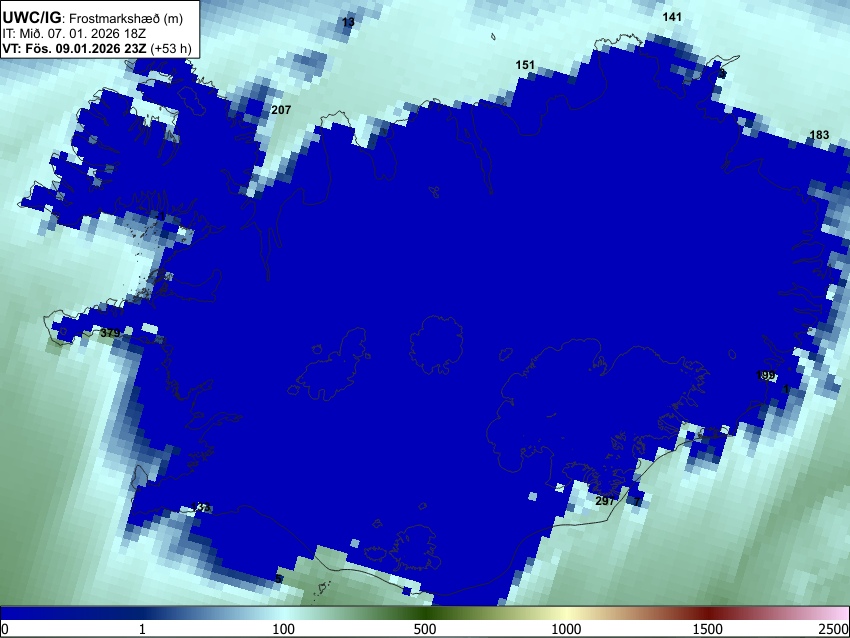Screen dimensions: 850x638
Task: Click the 'VT: Fös. 09.01.2026 23Z (+53 h)' line
Action: click(x=97, y=49)
